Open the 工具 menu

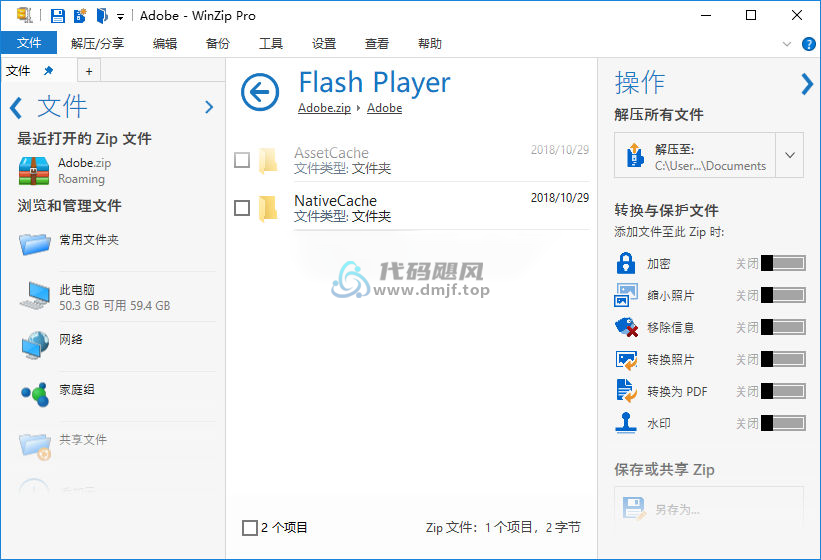coord(271,43)
